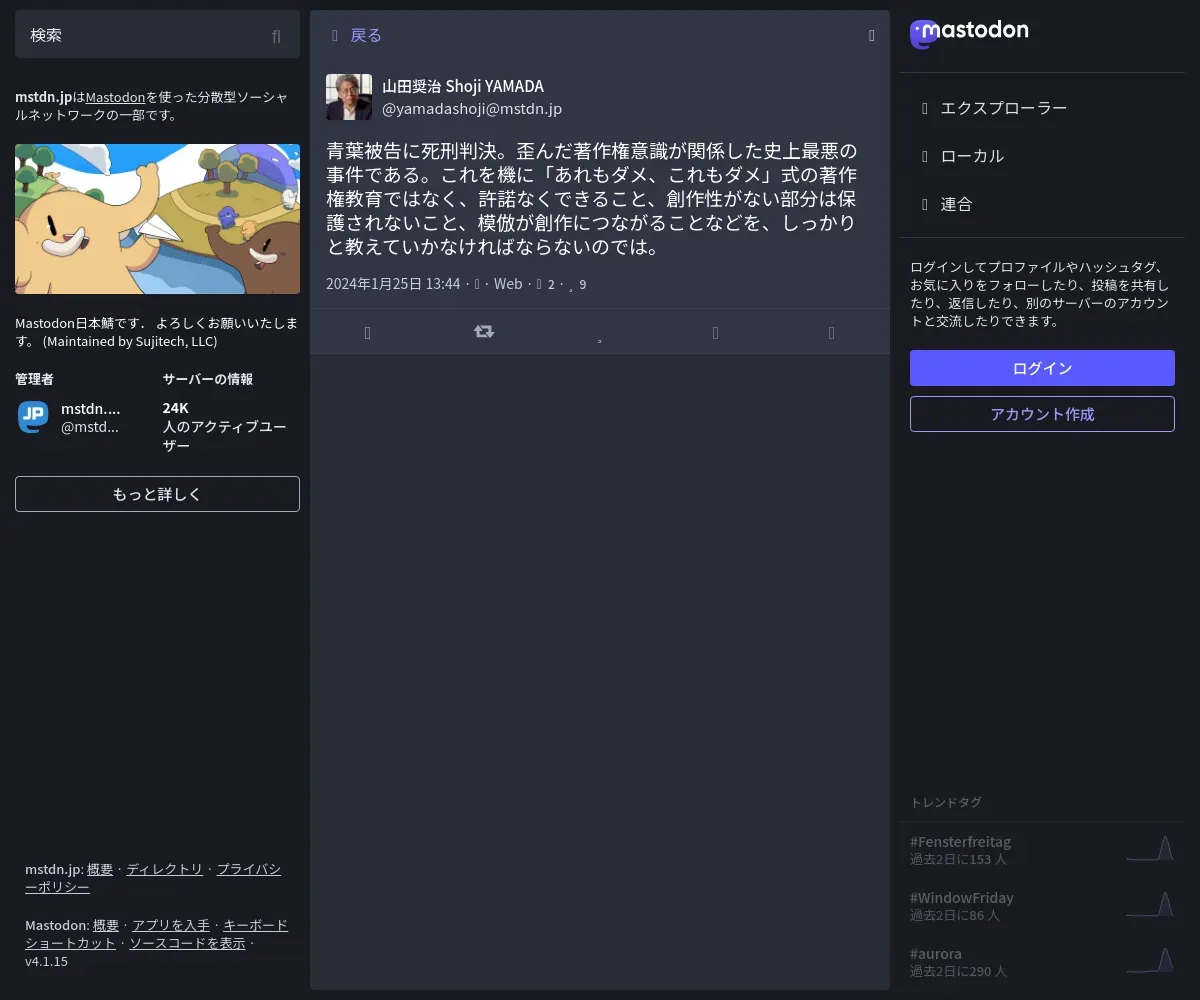Open the #WindowFriday trending tag
The image size is (1200, 1000).
(962, 898)
